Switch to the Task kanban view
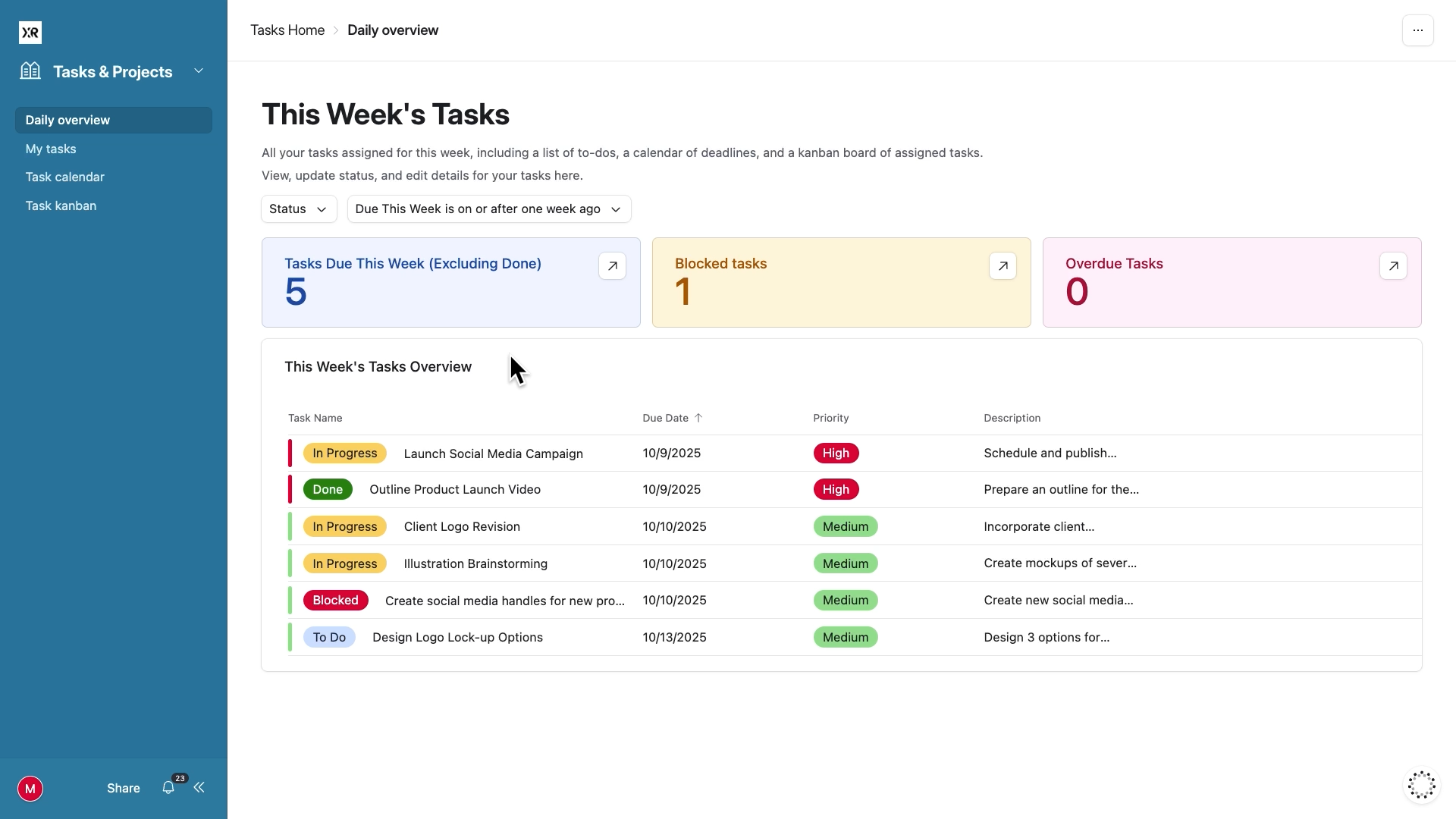This screenshot has height=819, width=1456. (61, 206)
